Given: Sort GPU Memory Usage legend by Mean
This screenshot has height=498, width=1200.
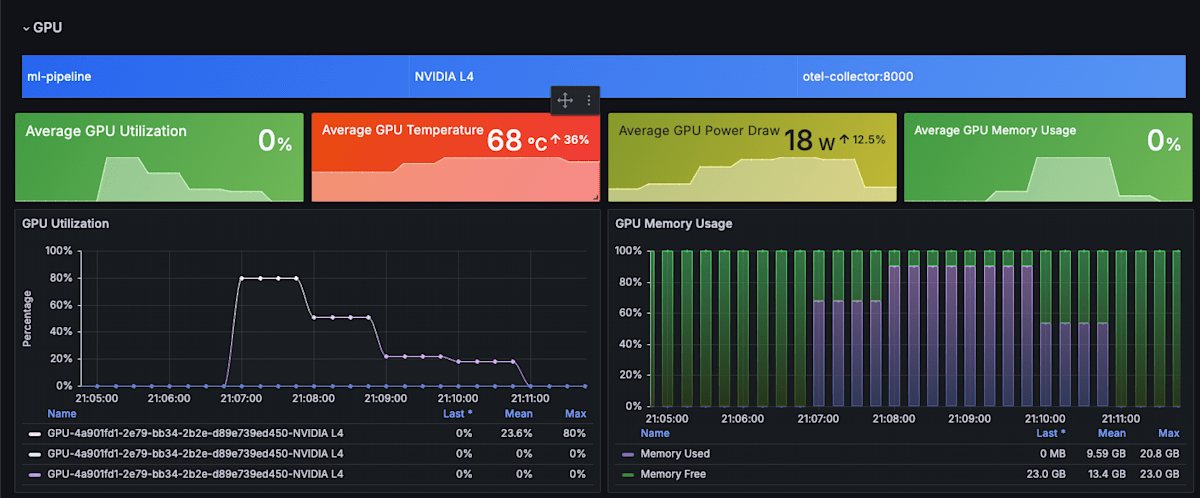Looking at the screenshot, I should pyautogui.click(x=1112, y=433).
